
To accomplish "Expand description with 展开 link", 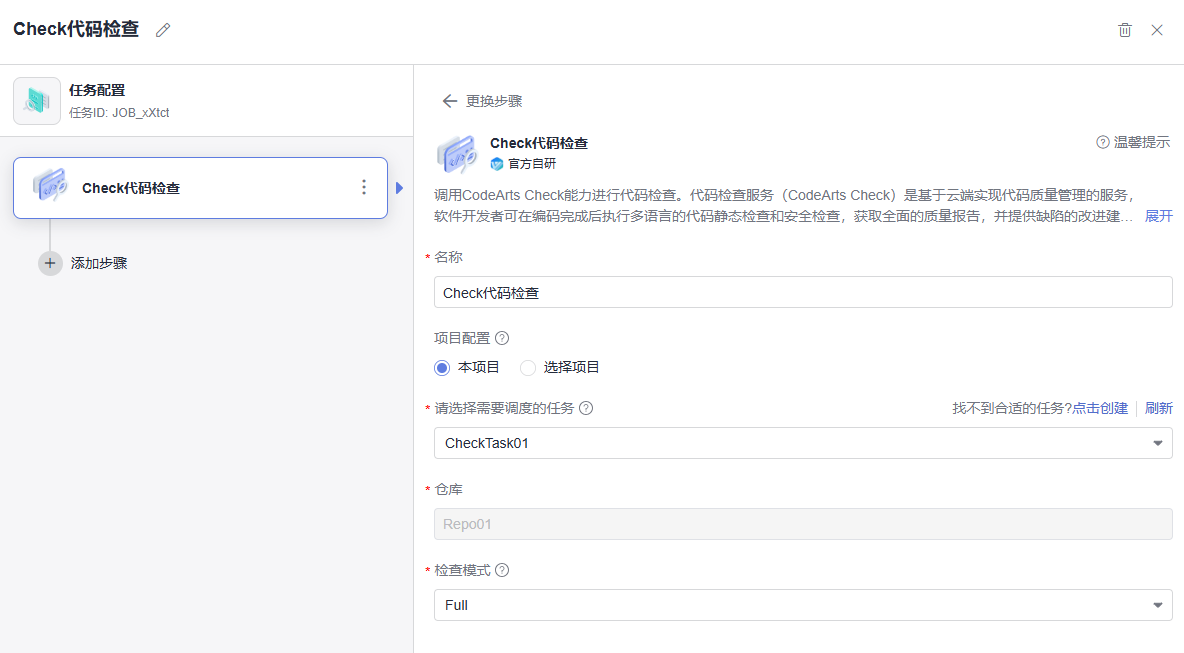I will click(x=1158, y=217).
